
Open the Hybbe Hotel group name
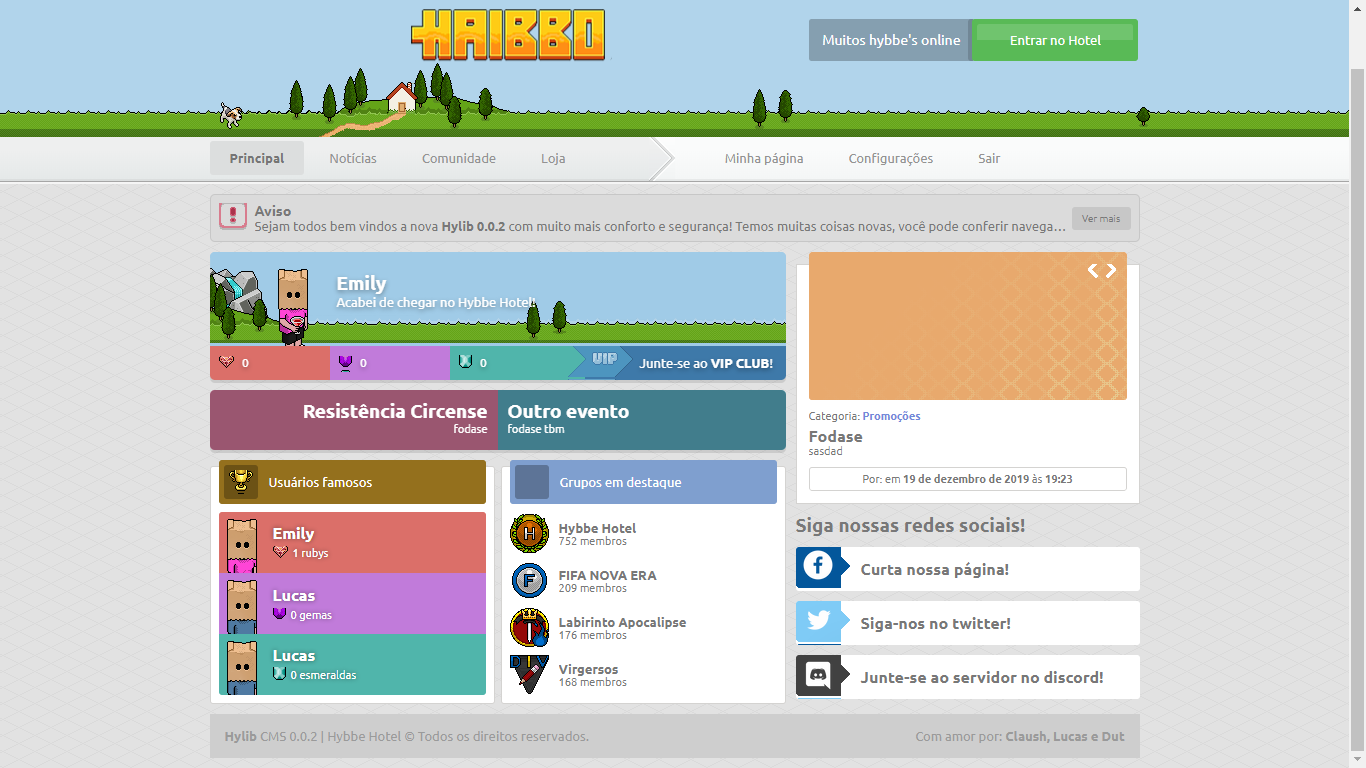tap(597, 528)
